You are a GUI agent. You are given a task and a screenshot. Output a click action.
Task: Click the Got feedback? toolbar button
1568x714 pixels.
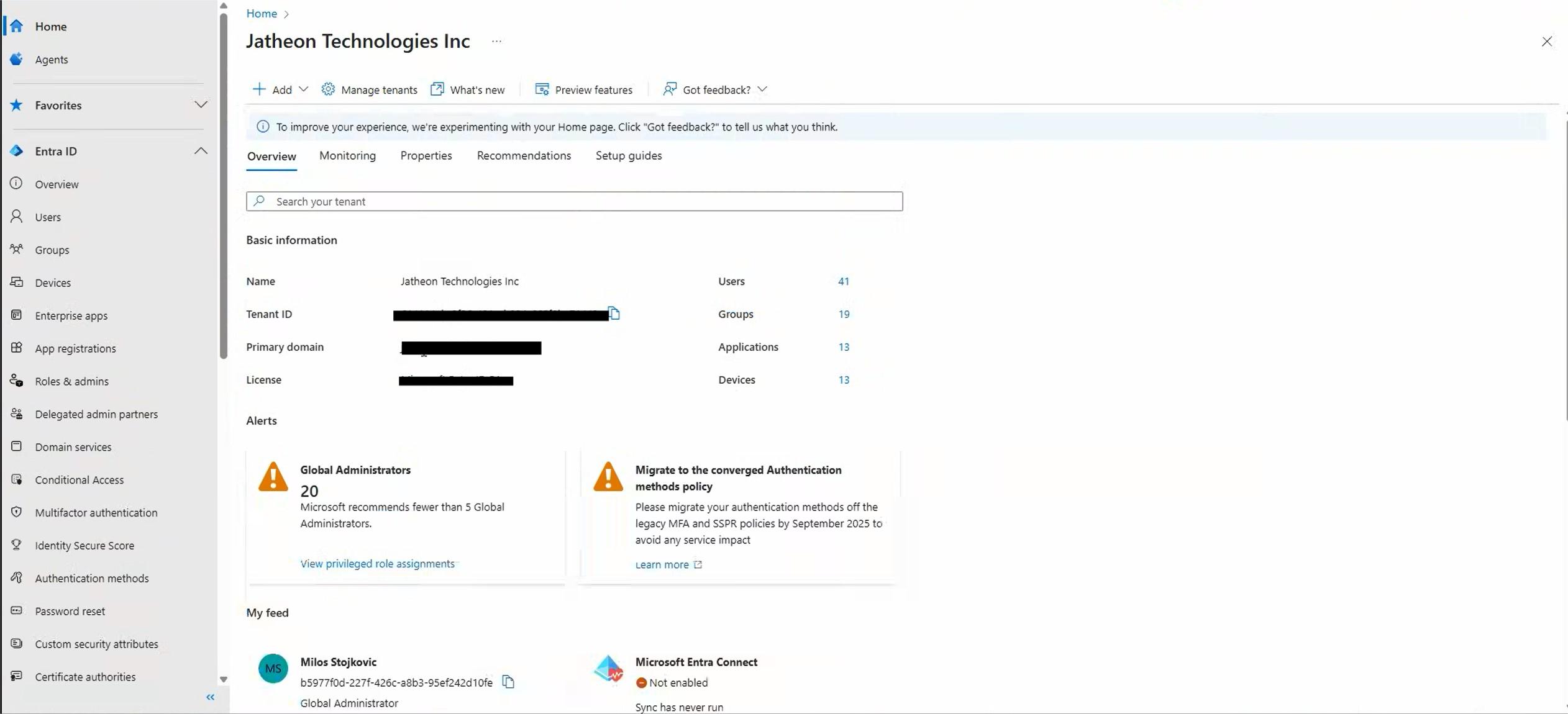pyautogui.click(x=715, y=89)
